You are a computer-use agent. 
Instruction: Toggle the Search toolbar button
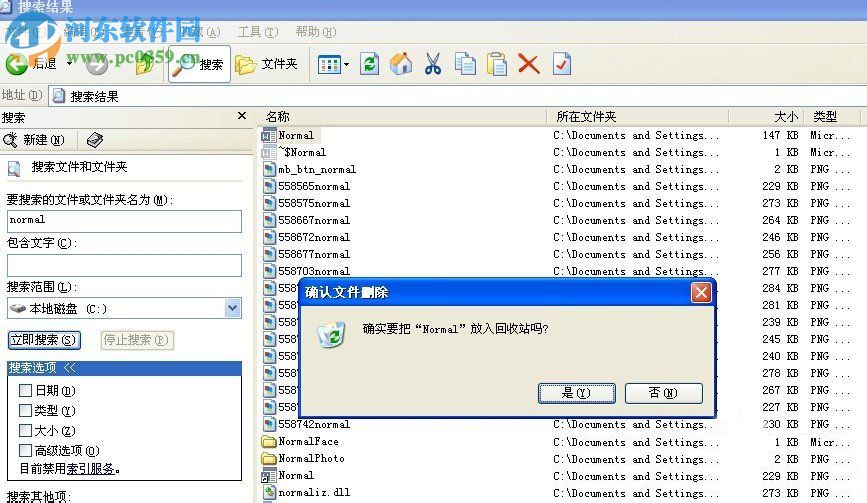199,64
